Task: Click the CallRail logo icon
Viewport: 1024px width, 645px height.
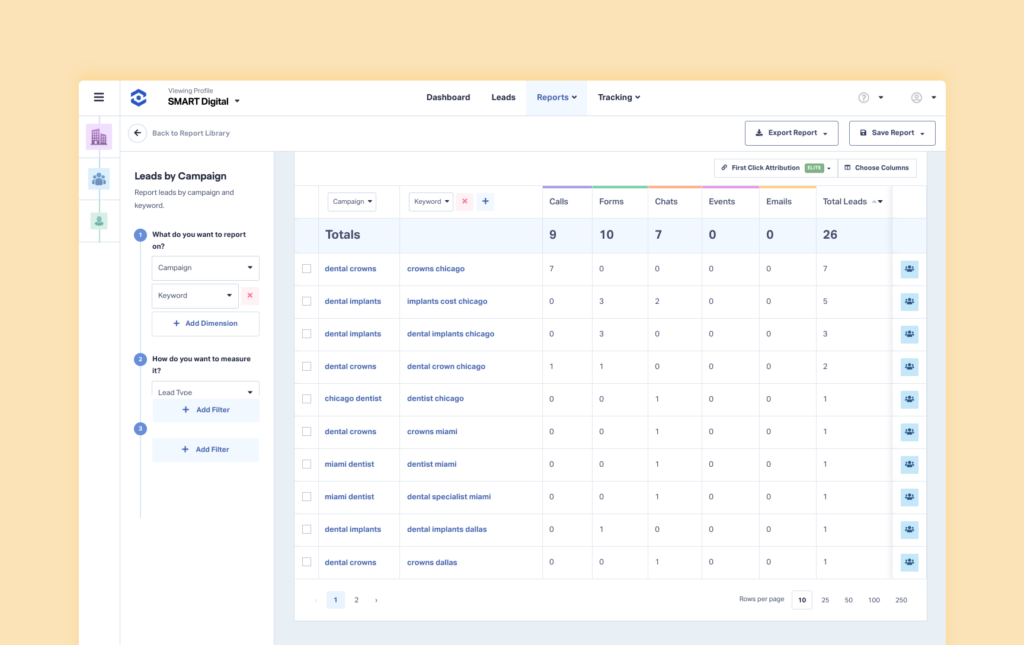Action: pos(138,97)
